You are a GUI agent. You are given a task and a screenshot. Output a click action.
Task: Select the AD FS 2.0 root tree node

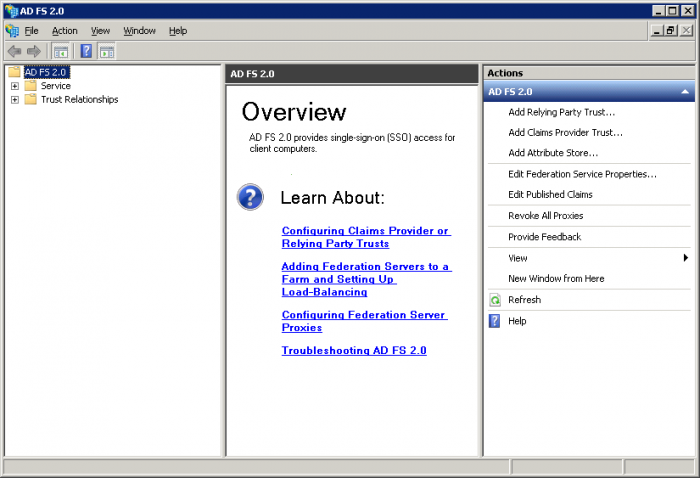pyautogui.click(x=46, y=72)
